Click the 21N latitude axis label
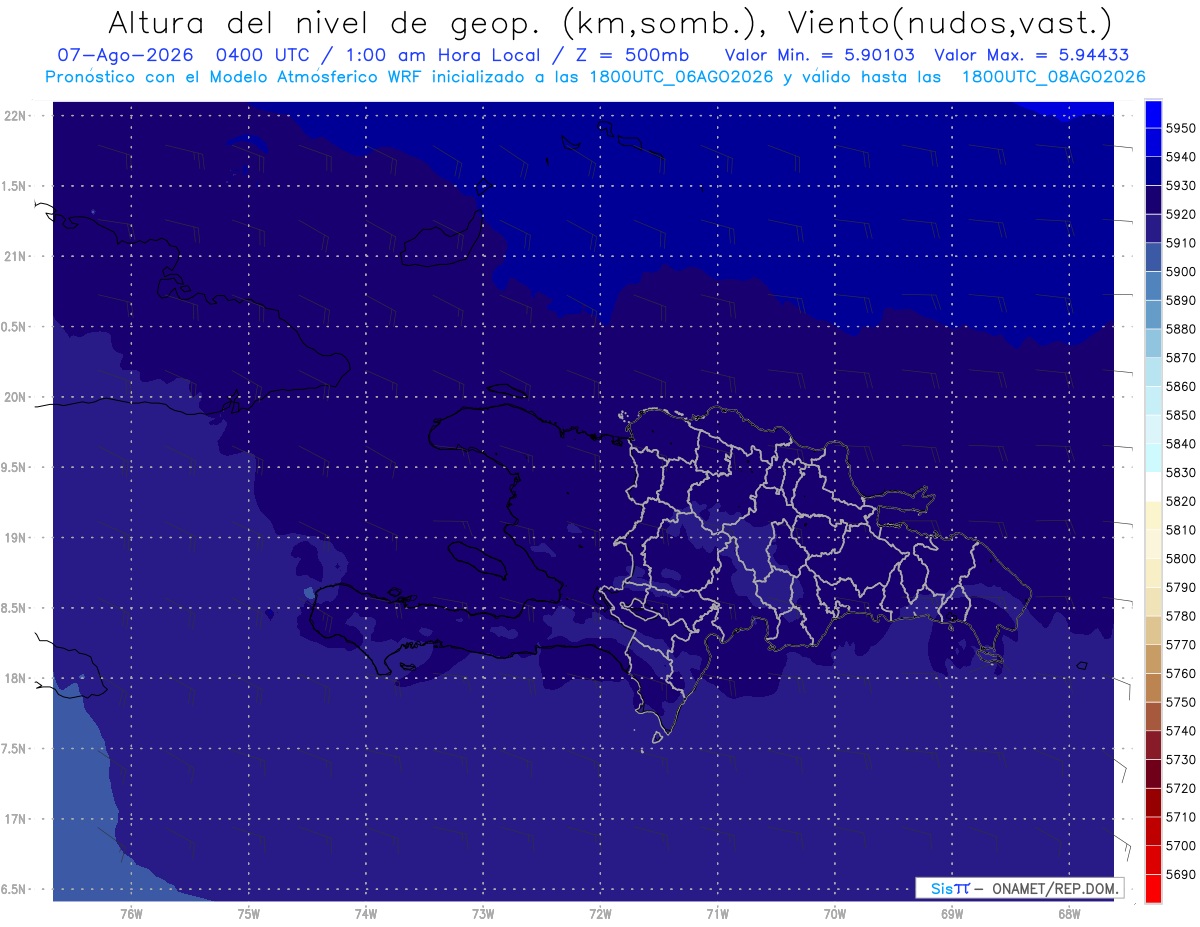Screen dimensions: 1200x927 (16, 257)
